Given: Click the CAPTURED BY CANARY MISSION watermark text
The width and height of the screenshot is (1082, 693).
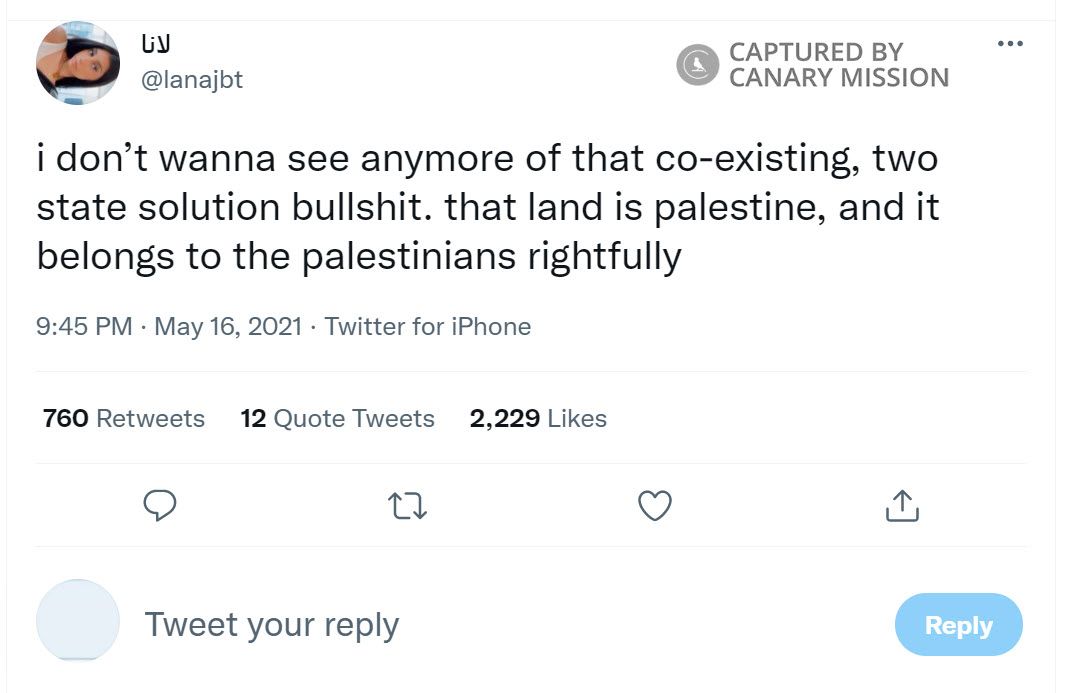Looking at the screenshot, I should [x=838, y=65].
